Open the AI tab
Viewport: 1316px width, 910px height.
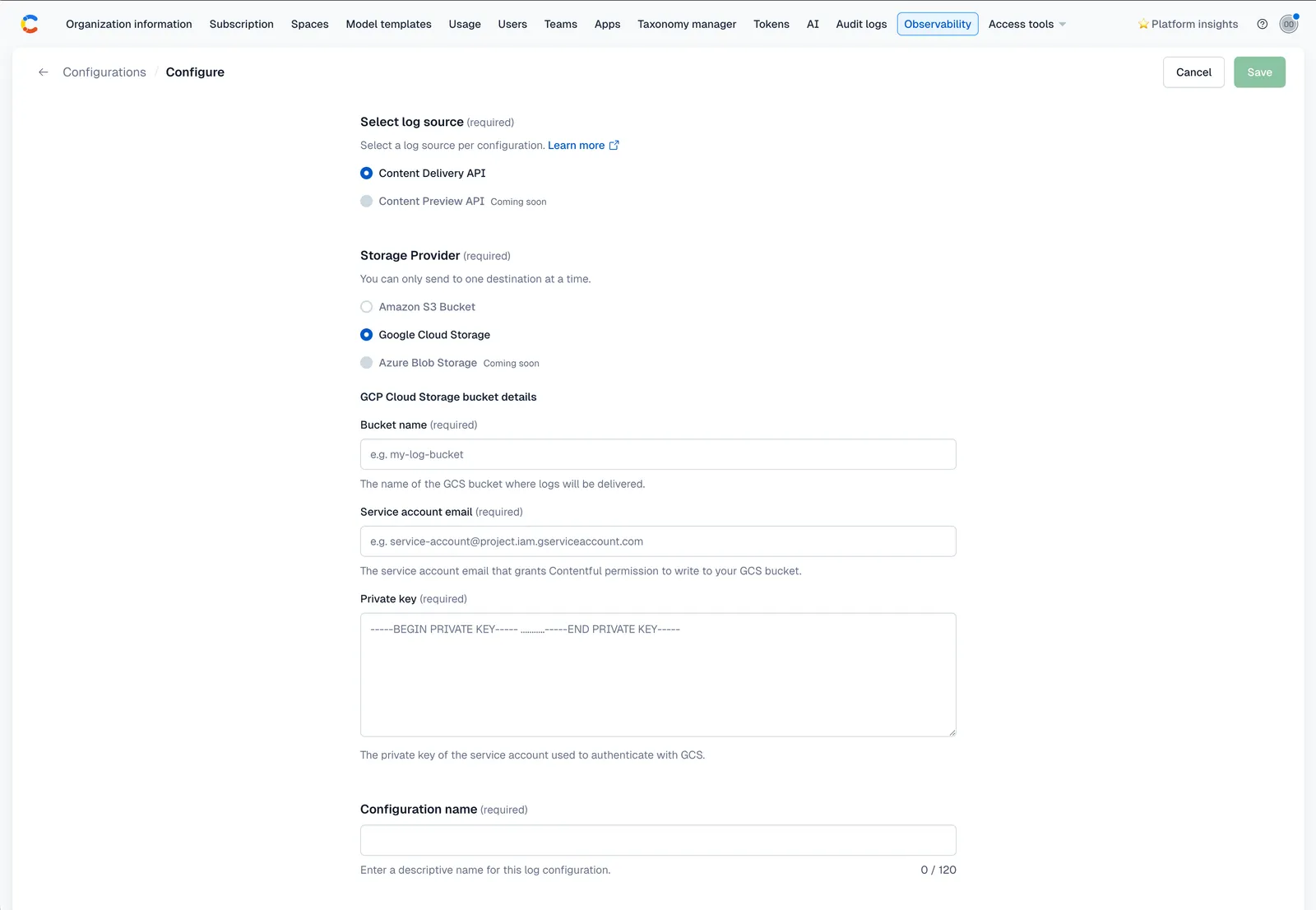pos(813,24)
